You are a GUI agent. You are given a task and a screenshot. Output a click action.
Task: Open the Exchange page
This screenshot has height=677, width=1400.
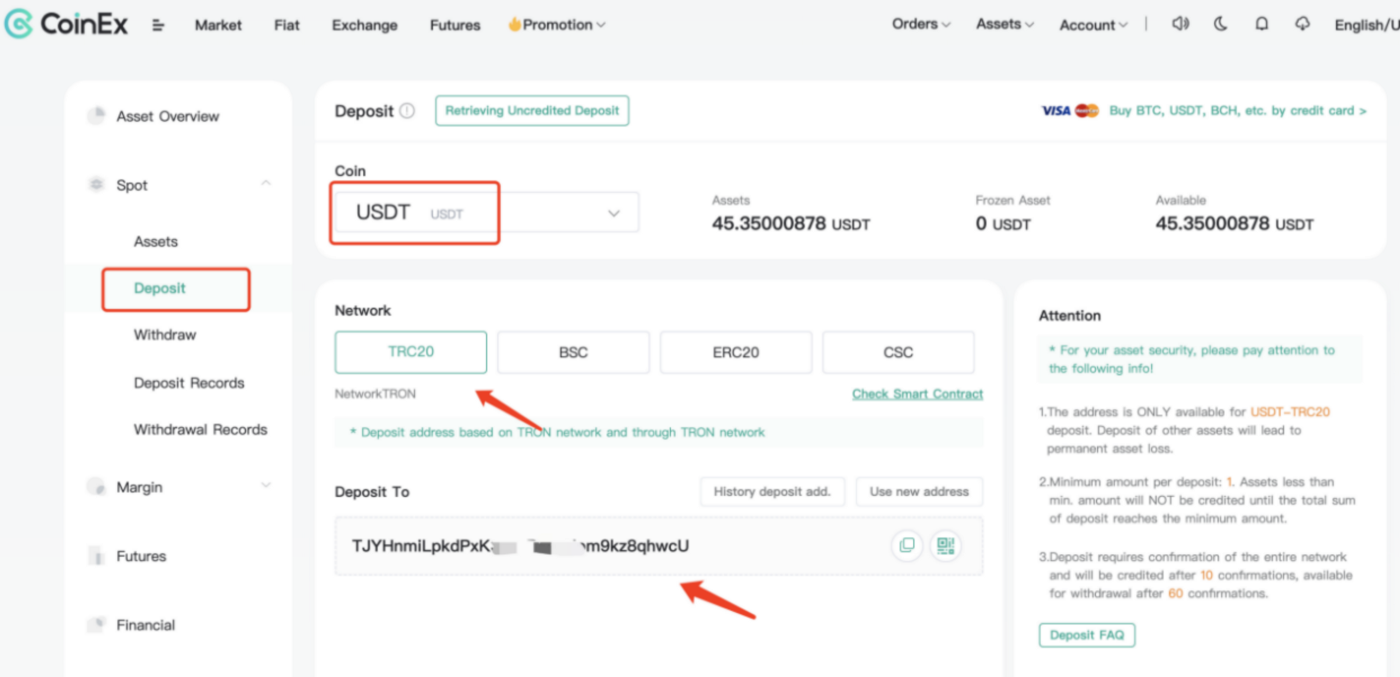pyautogui.click(x=364, y=25)
